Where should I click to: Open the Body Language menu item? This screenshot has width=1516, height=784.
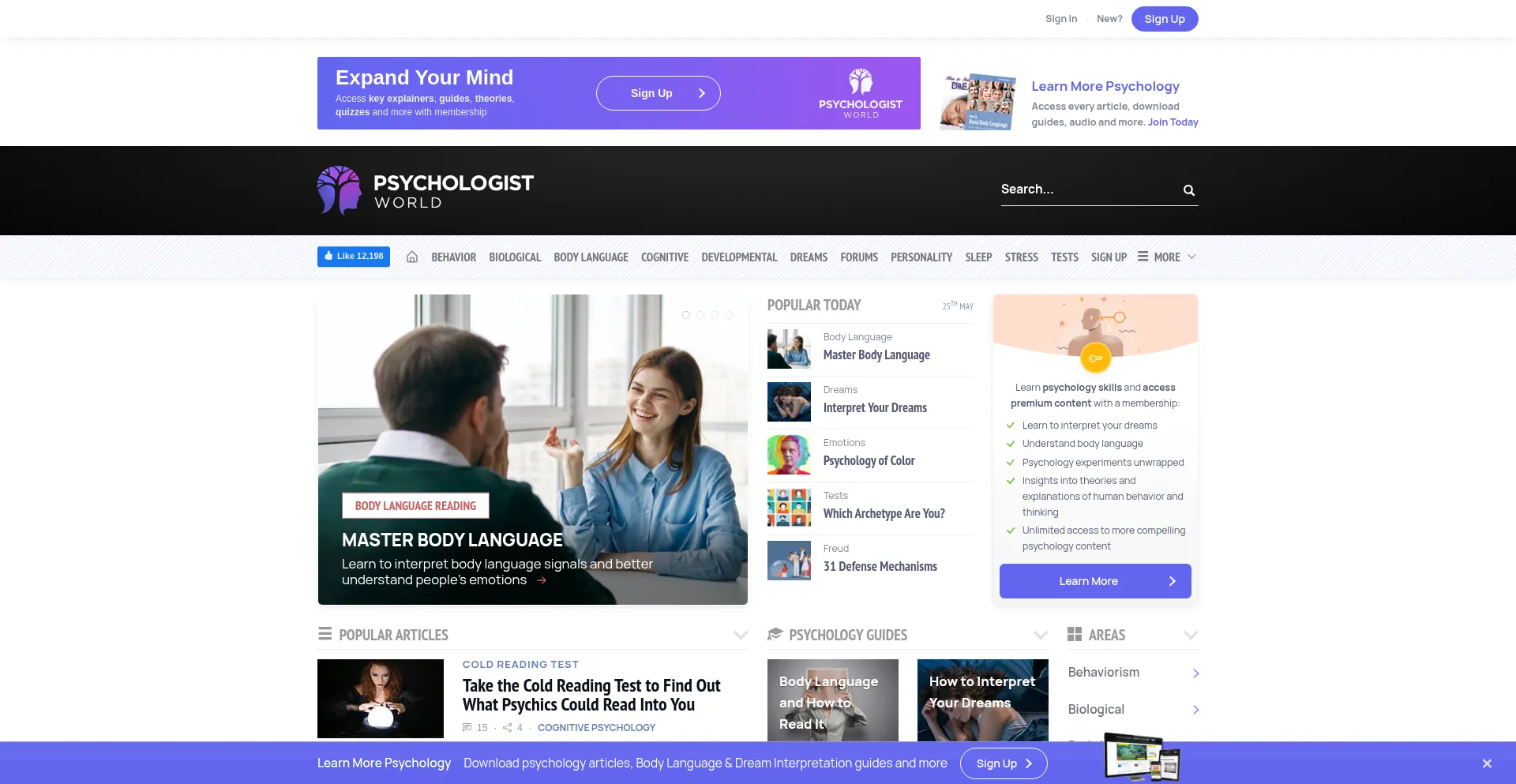[x=591, y=257]
